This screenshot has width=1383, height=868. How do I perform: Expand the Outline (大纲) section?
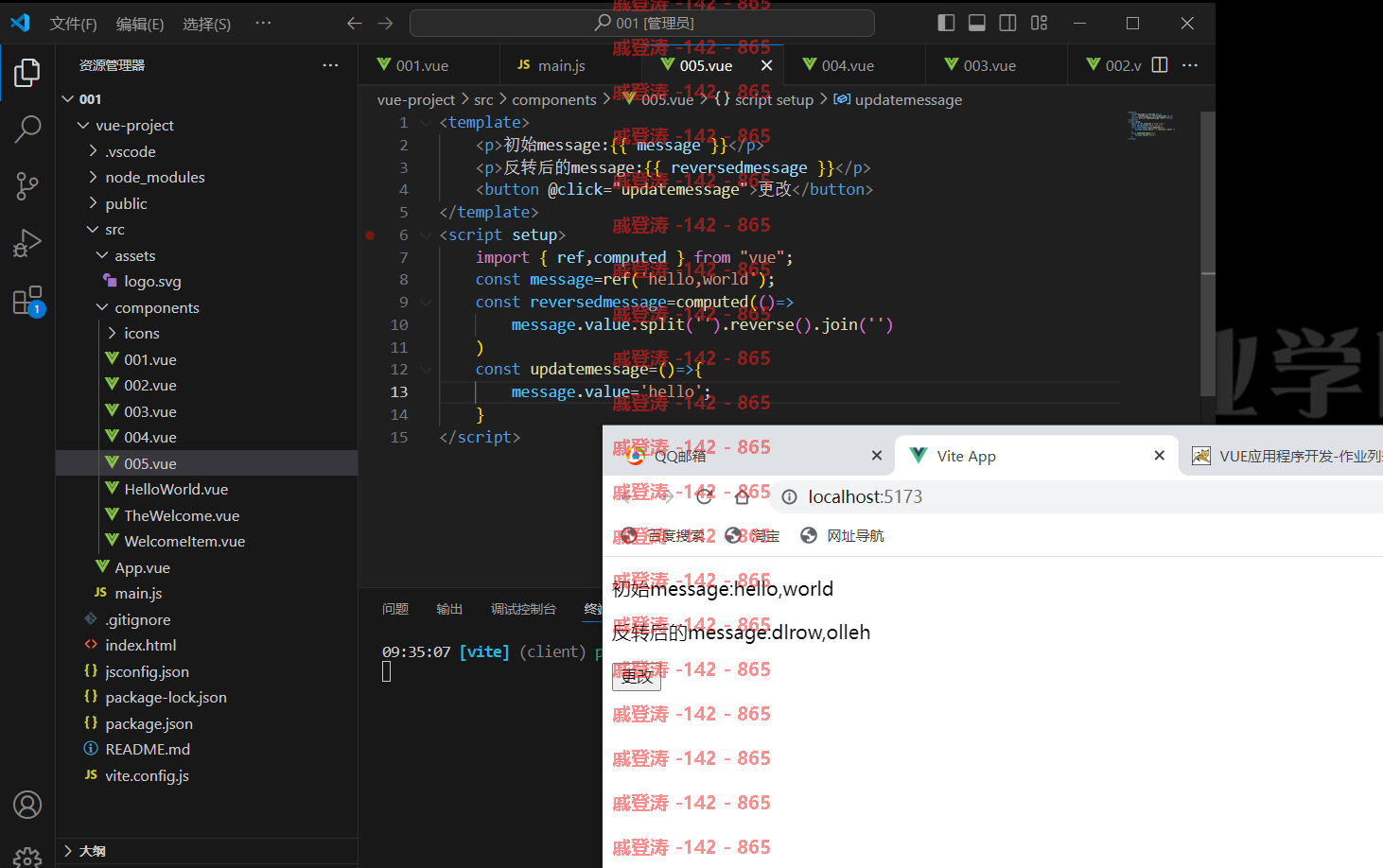pos(206,851)
